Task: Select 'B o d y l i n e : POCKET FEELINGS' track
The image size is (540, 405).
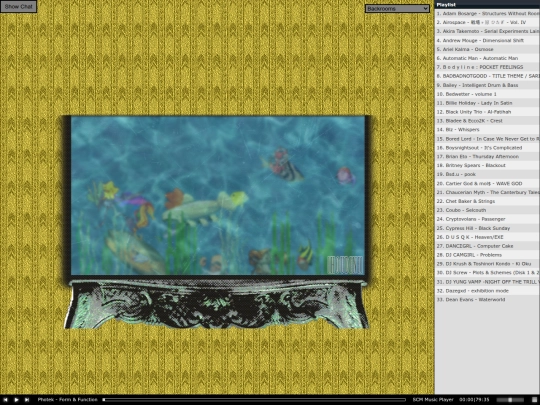Action: pyautogui.click(x=487, y=67)
